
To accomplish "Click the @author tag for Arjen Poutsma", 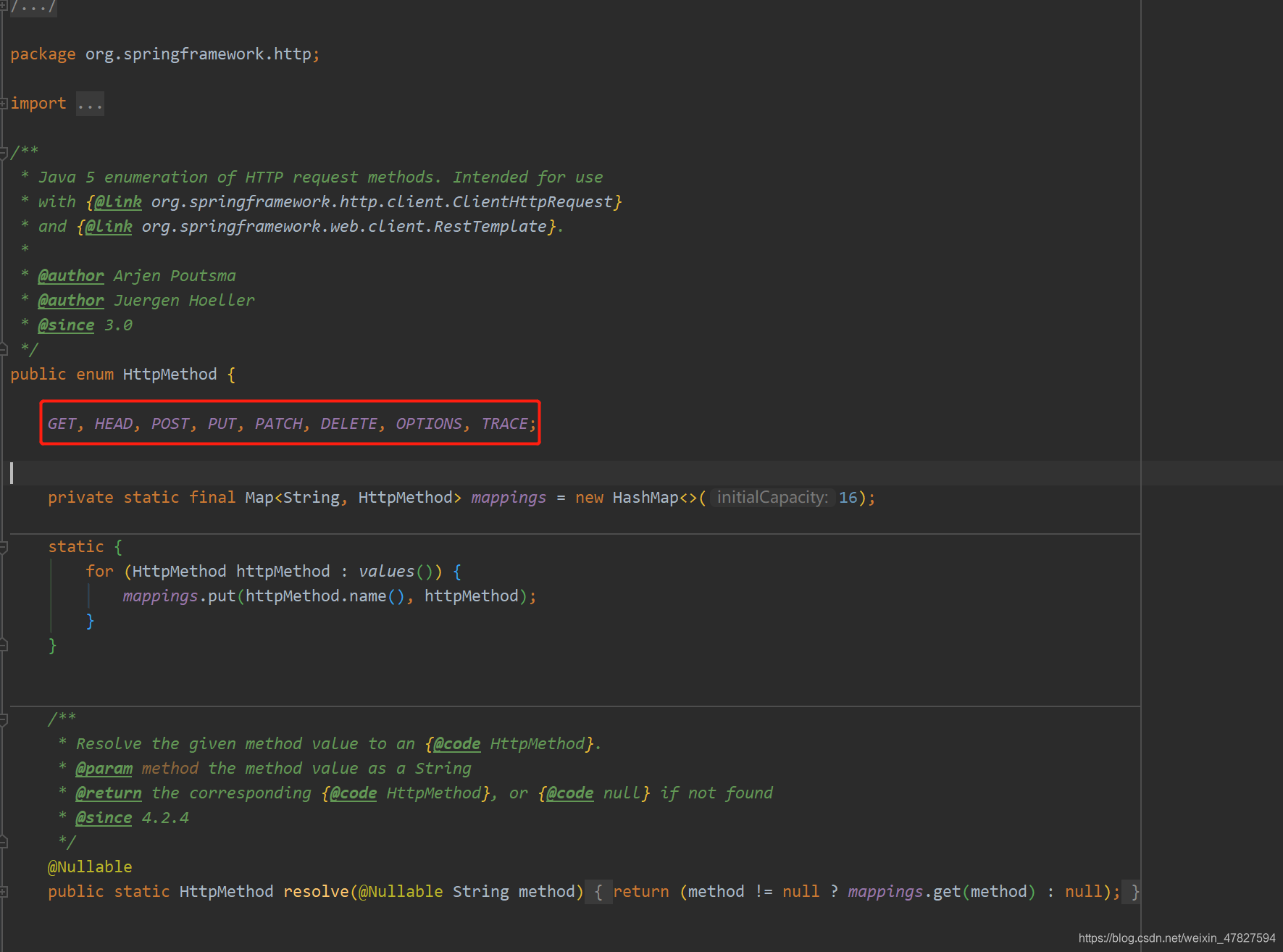I will coord(71,276).
